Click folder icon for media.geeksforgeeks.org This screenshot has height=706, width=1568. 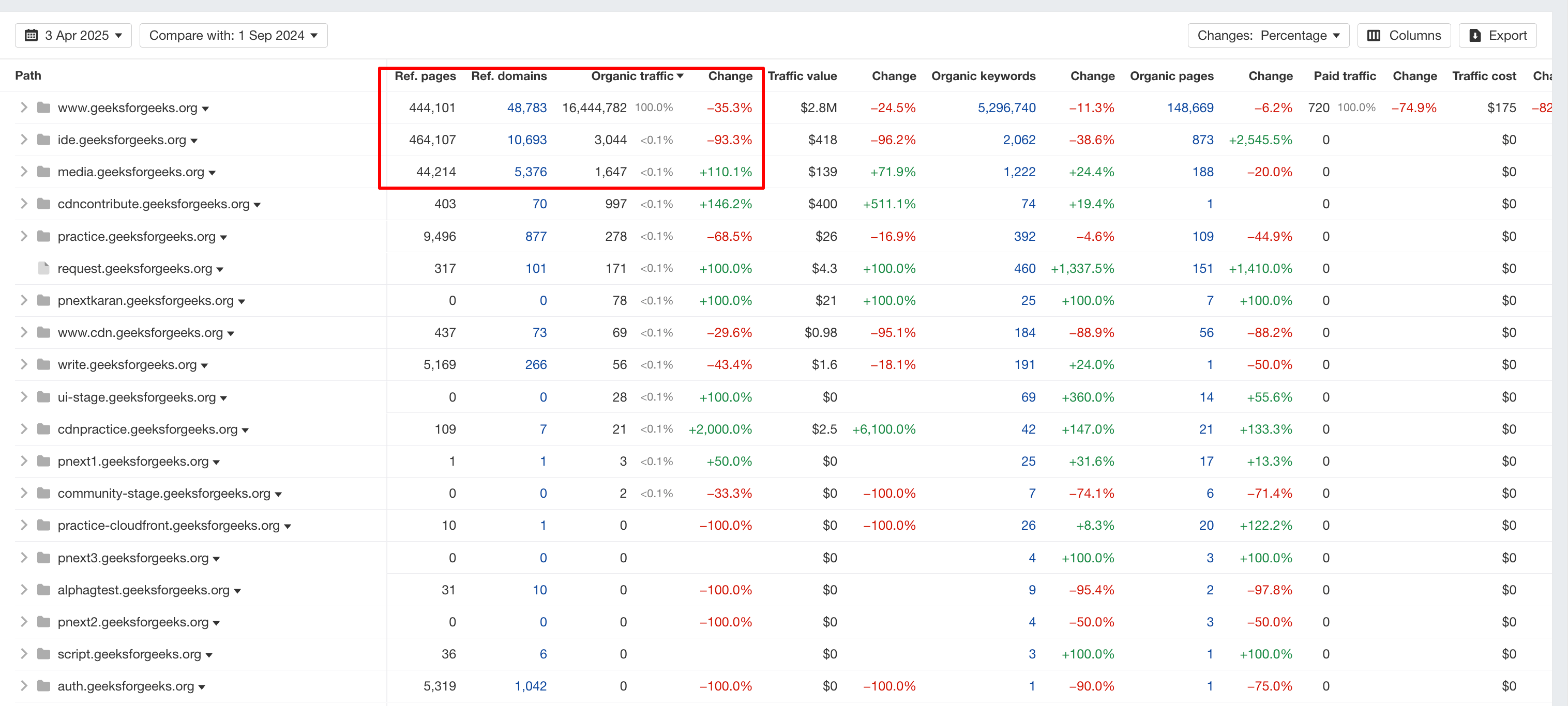click(x=43, y=172)
